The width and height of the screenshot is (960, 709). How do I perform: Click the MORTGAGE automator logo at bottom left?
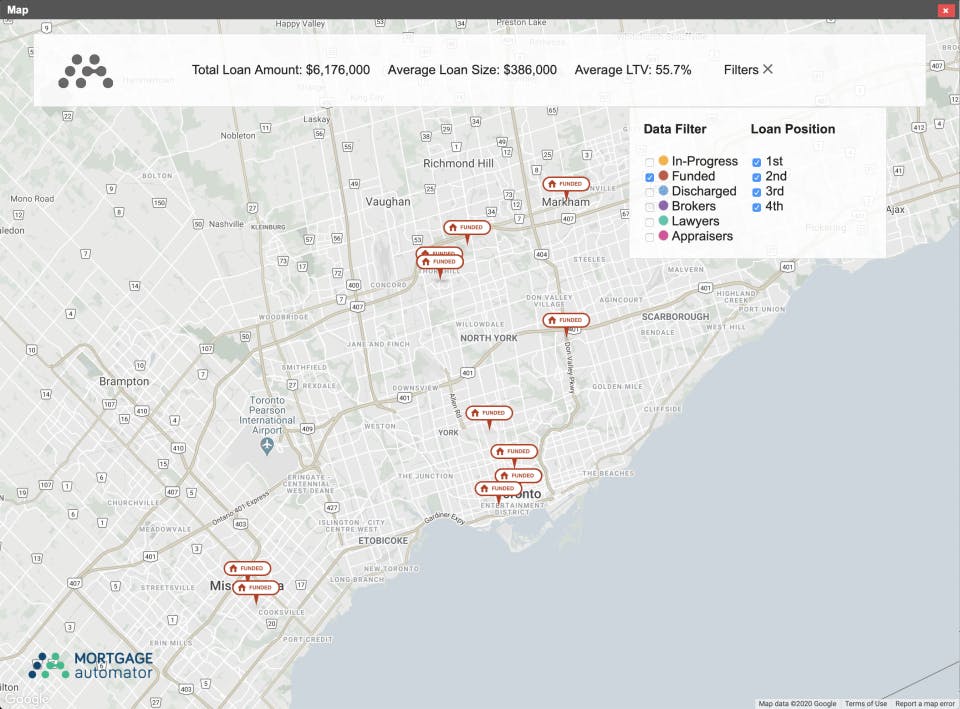pos(91,666)
